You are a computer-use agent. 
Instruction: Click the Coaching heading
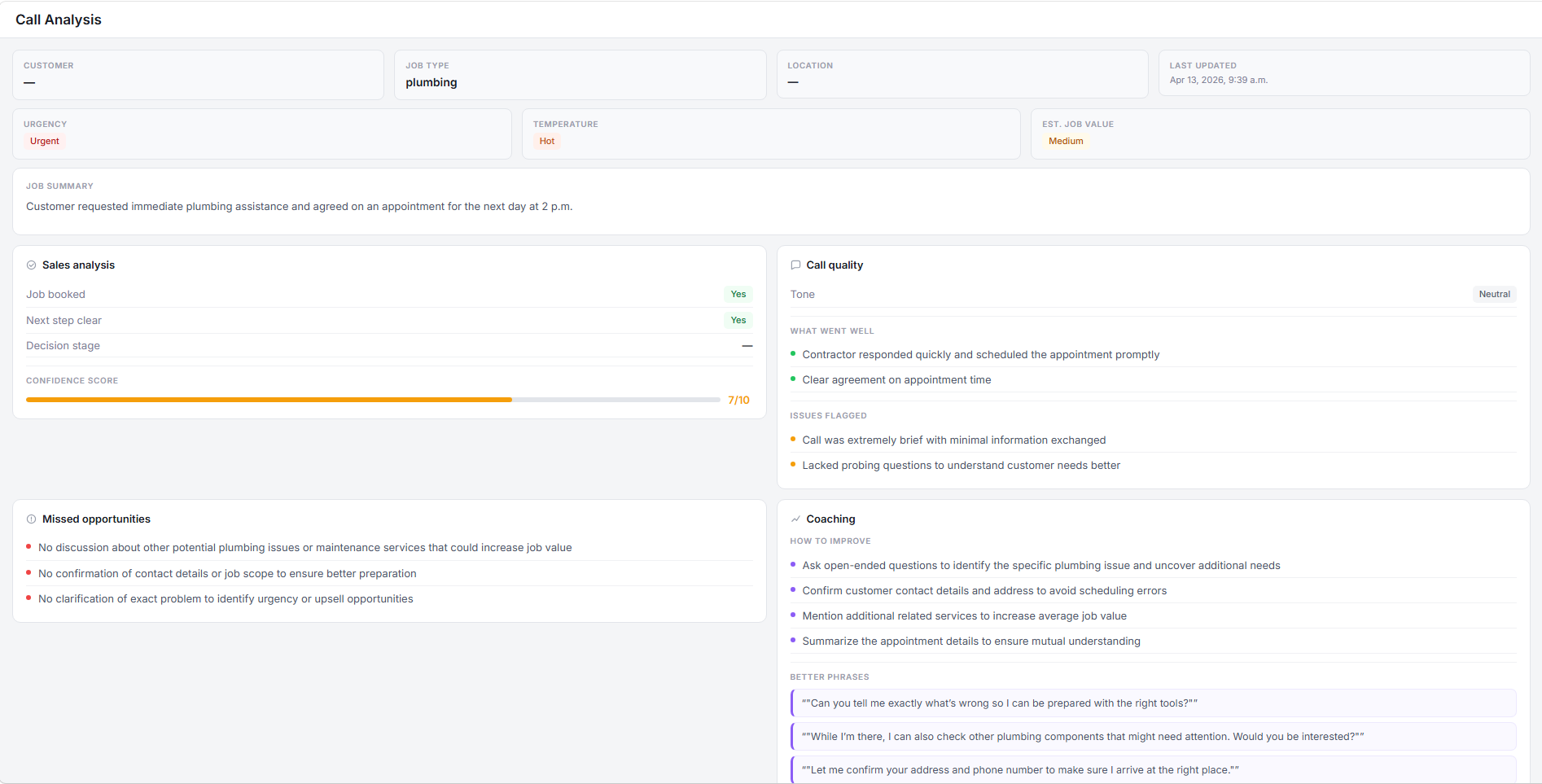pyautogui.click(x=830, y=519)
